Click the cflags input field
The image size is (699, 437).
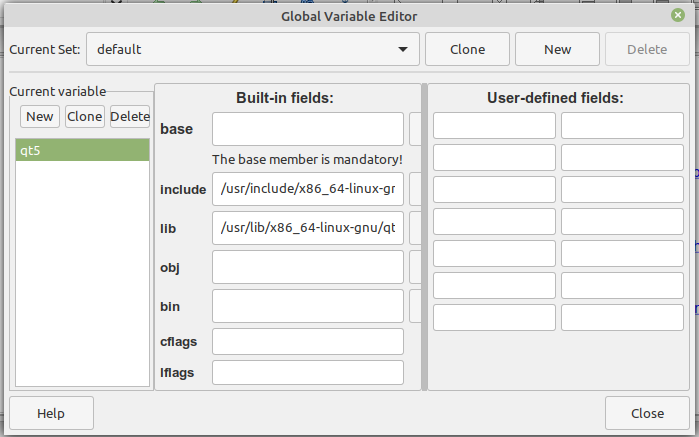click(x=308, y=342)
